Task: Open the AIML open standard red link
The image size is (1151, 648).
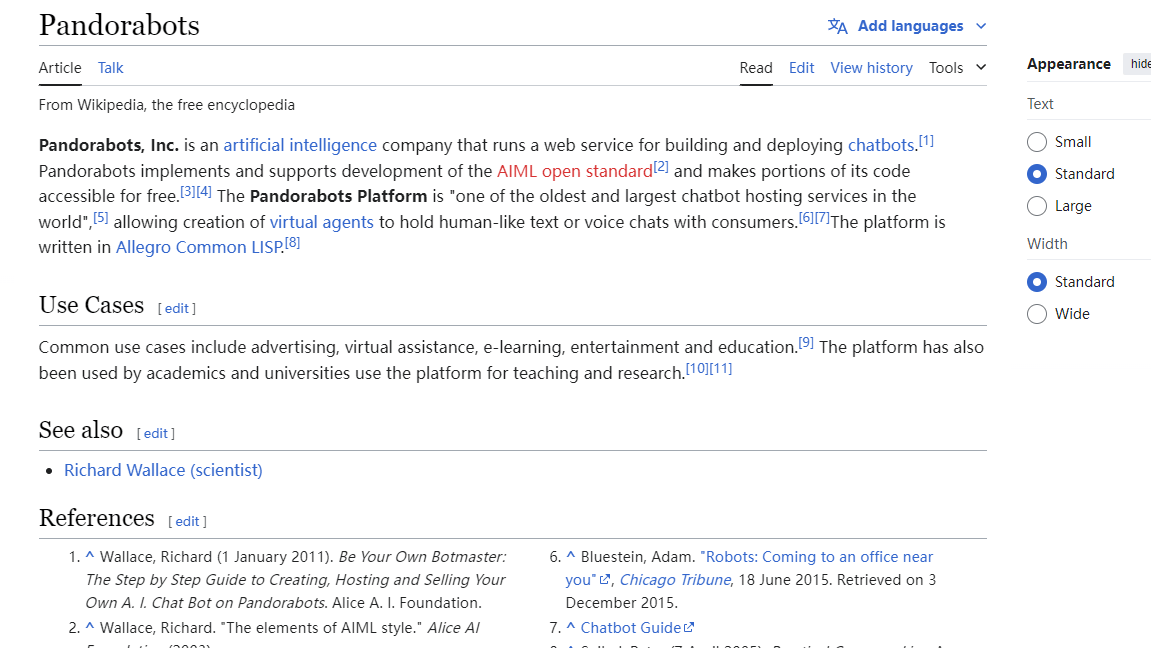Action: [x=575, y=171]
